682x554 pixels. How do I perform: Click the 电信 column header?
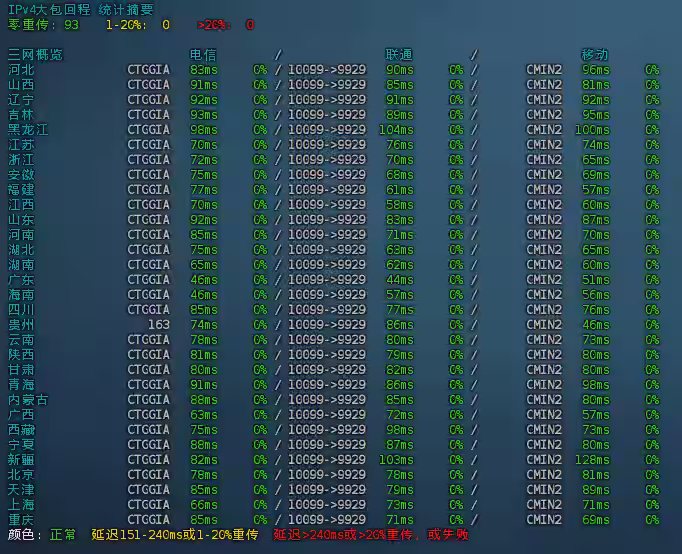coord(203,55)
